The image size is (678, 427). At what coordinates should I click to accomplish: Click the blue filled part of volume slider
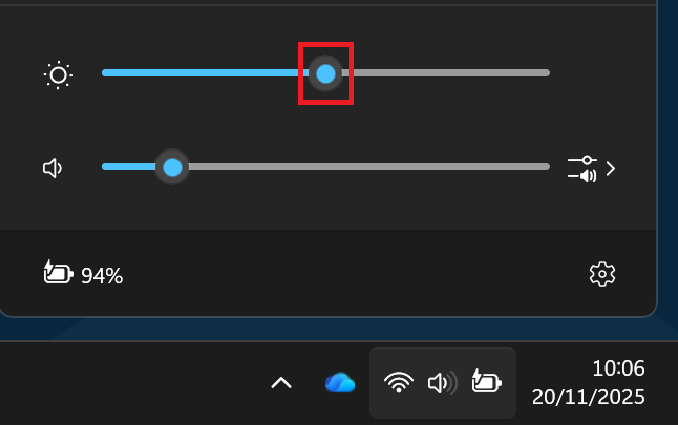[129, 166]
